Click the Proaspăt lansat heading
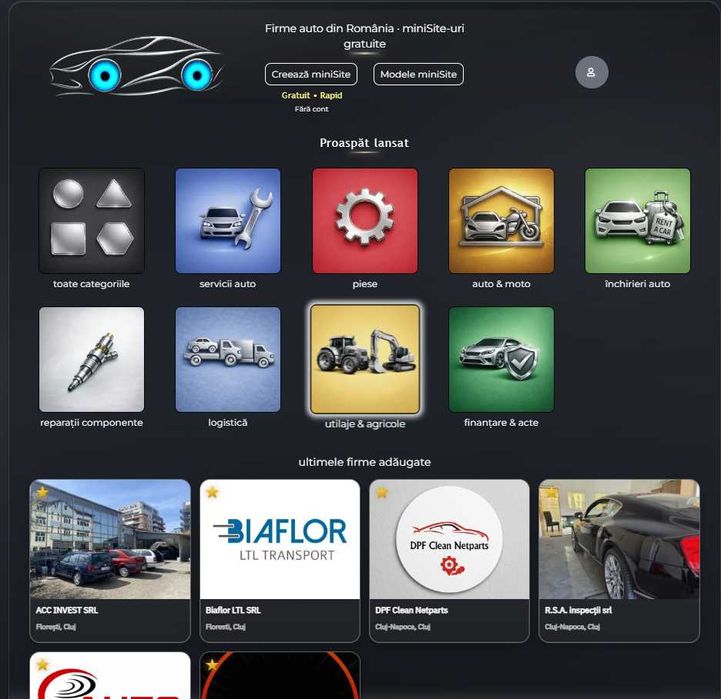This screenshot has width=721, height=699. click(x=364, y=143)
